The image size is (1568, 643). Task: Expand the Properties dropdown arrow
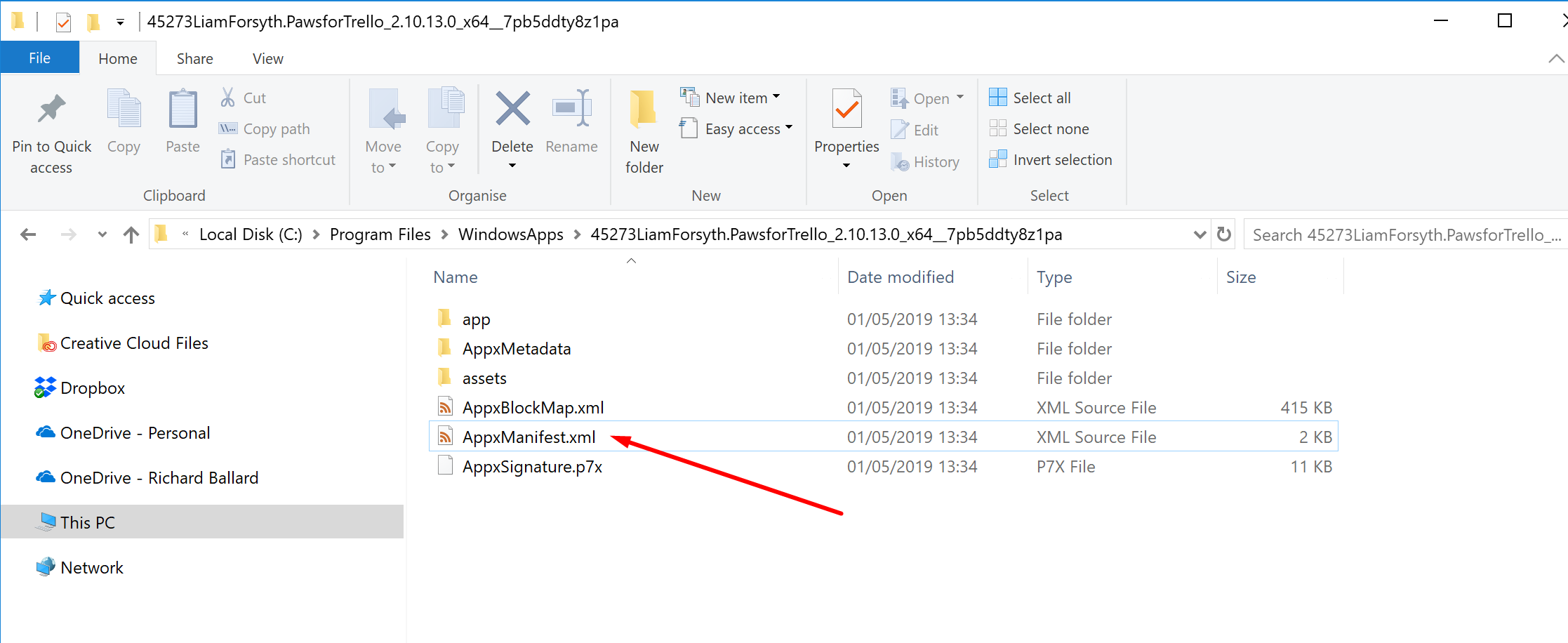[x=846, y=166]
